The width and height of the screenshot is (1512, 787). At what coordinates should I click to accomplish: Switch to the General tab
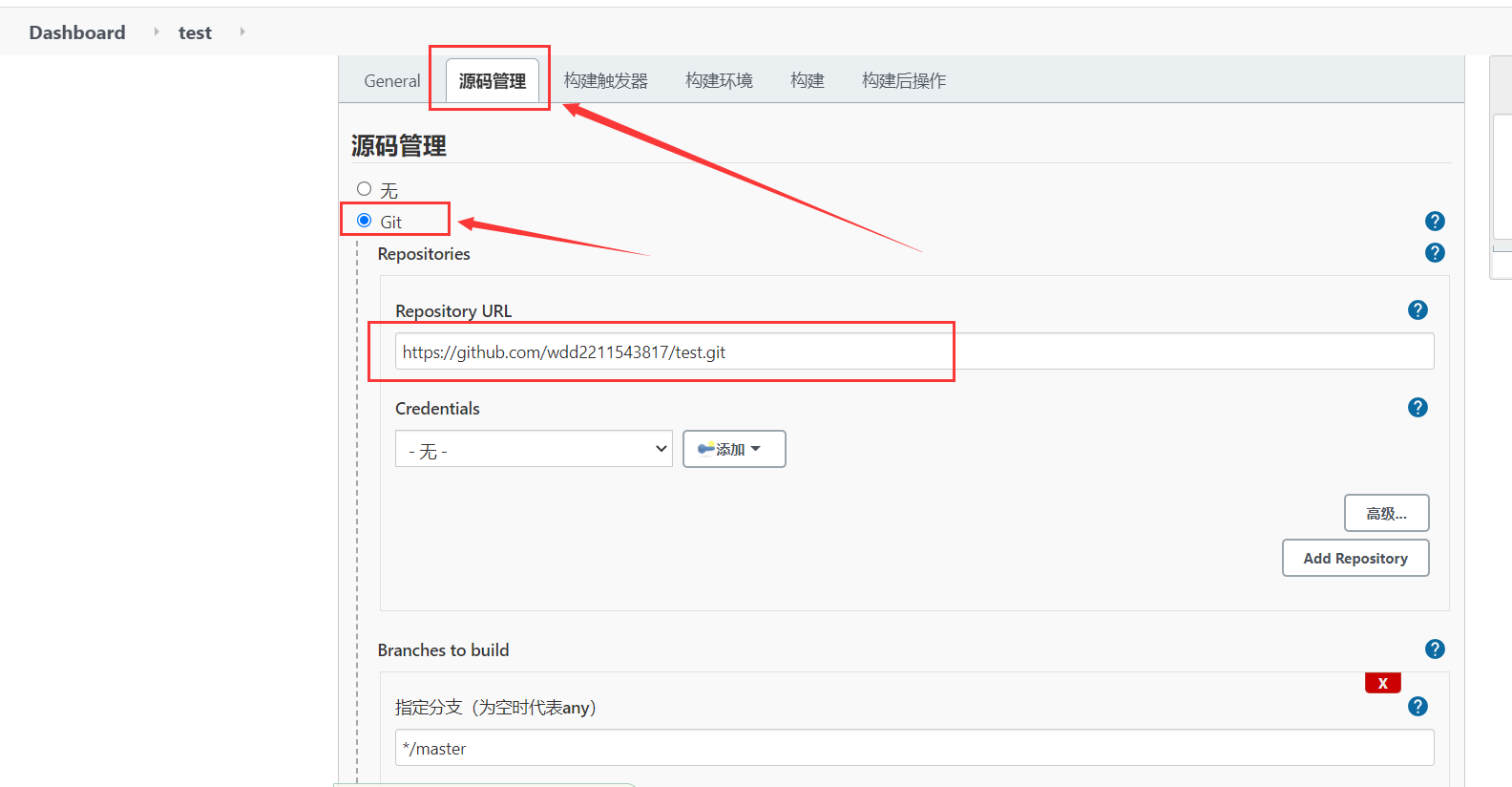click(x=392, y=81)
